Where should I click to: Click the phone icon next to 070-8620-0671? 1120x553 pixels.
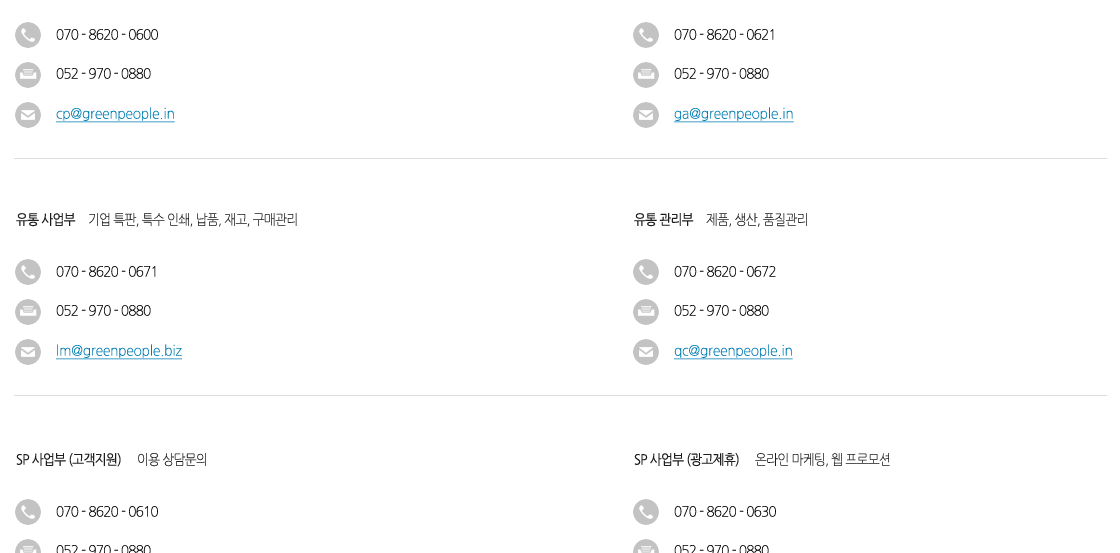tap(28, 272)
